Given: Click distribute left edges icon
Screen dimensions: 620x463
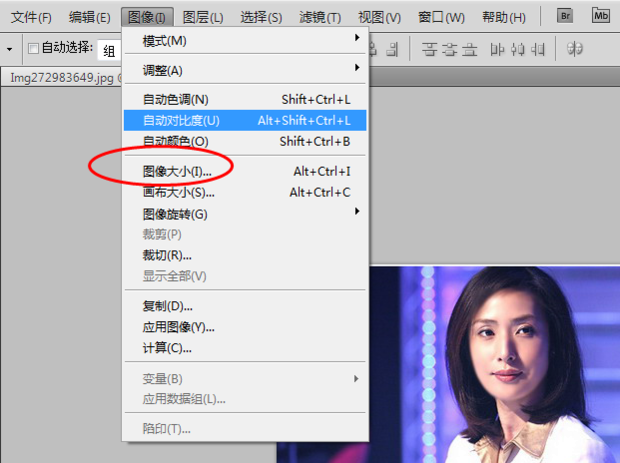Looking at the screenshot, I should tap(497, 49).
